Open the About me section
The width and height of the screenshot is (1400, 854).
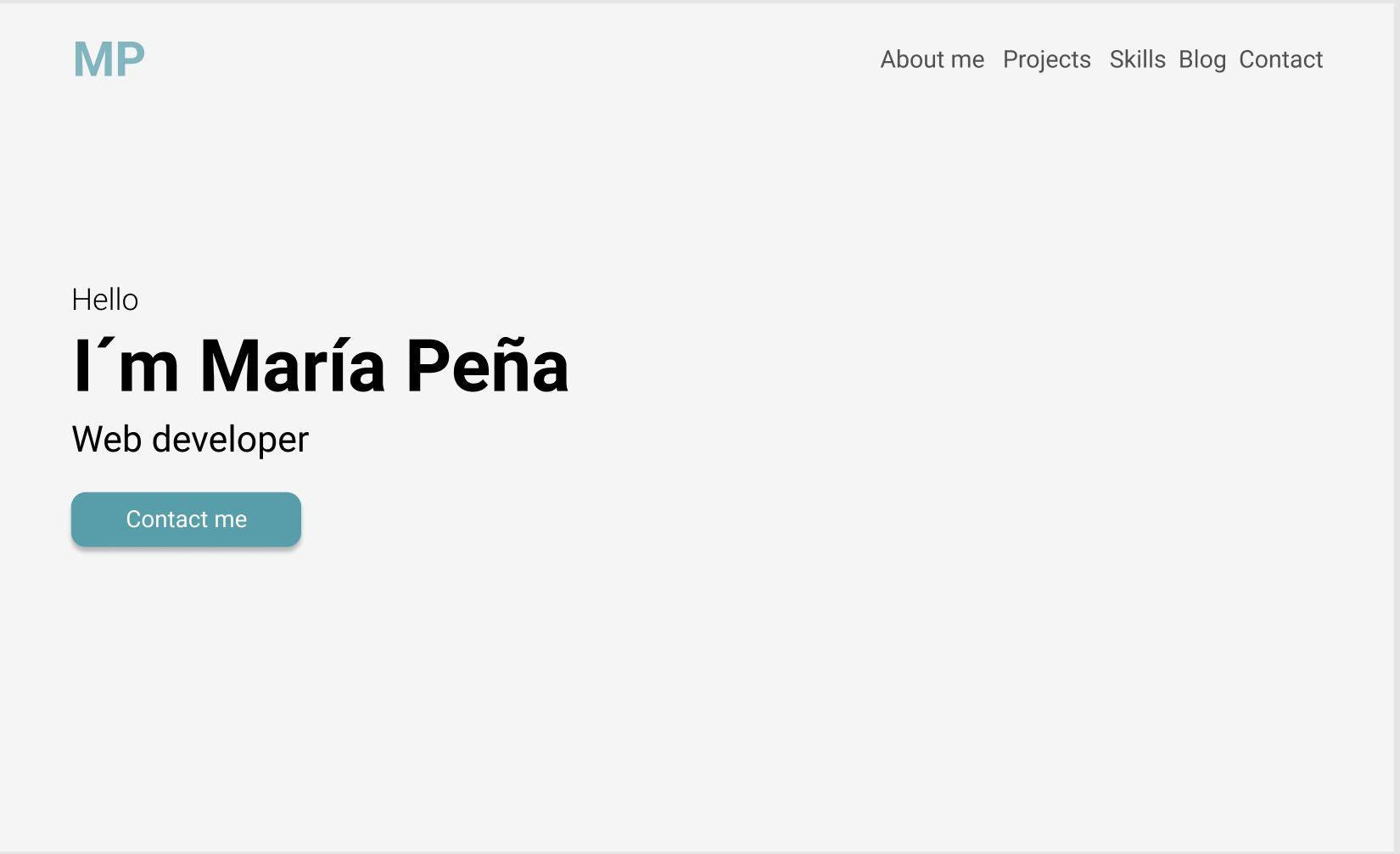(x=932, y=59)
